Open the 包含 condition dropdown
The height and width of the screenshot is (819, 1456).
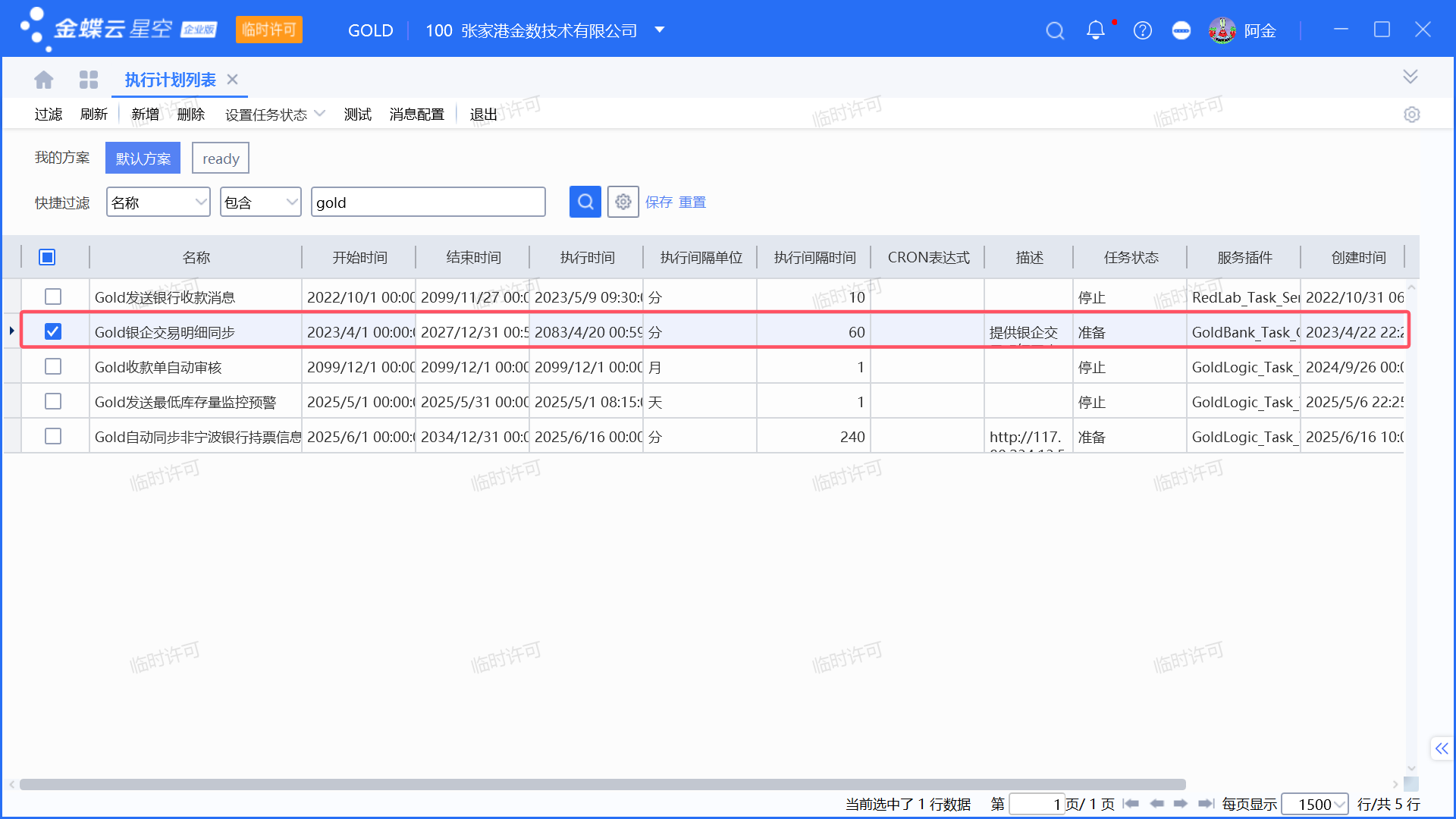pos(291,202)
